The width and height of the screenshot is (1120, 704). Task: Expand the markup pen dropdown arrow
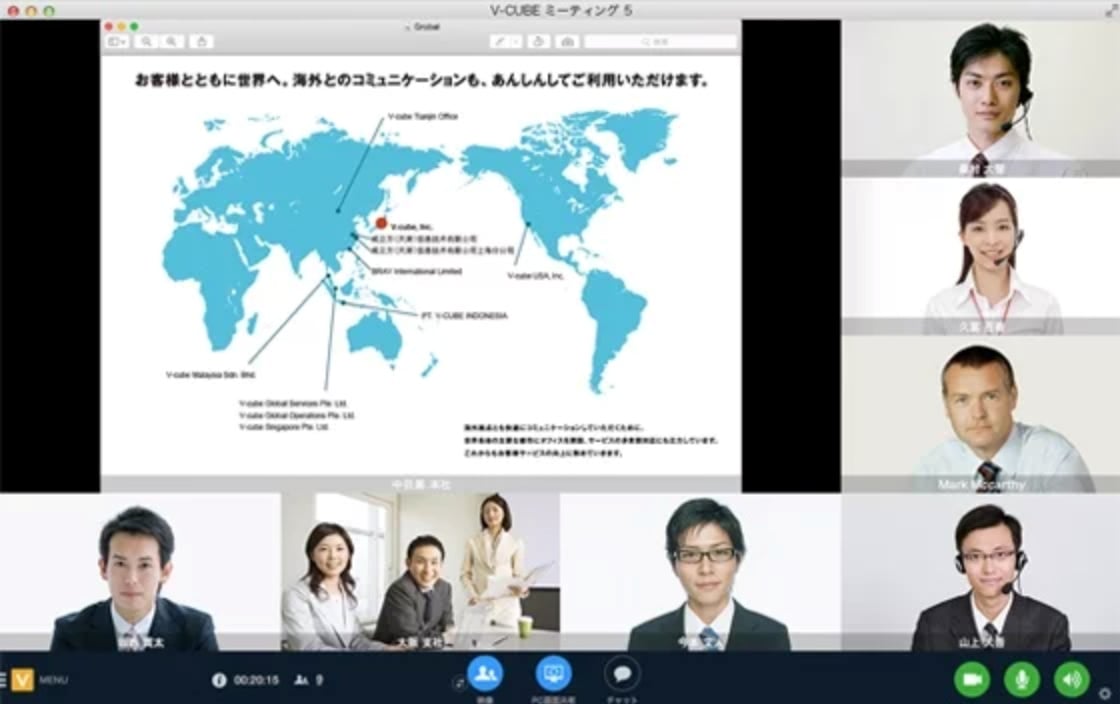tap(515, 42)
